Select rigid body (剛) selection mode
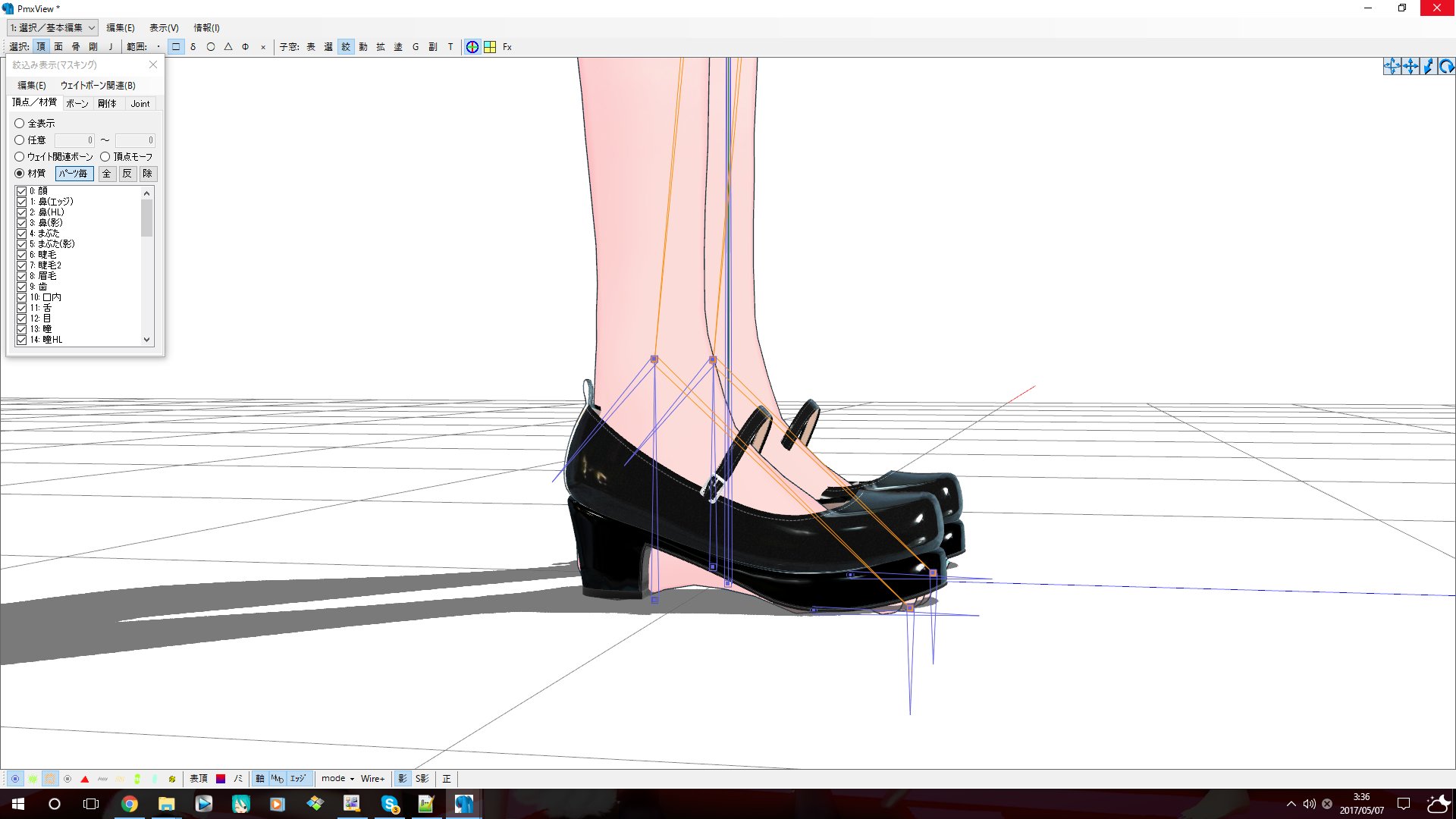Image resolution: width=1456 pixels, height=819 pixels. tap(93, 47)
